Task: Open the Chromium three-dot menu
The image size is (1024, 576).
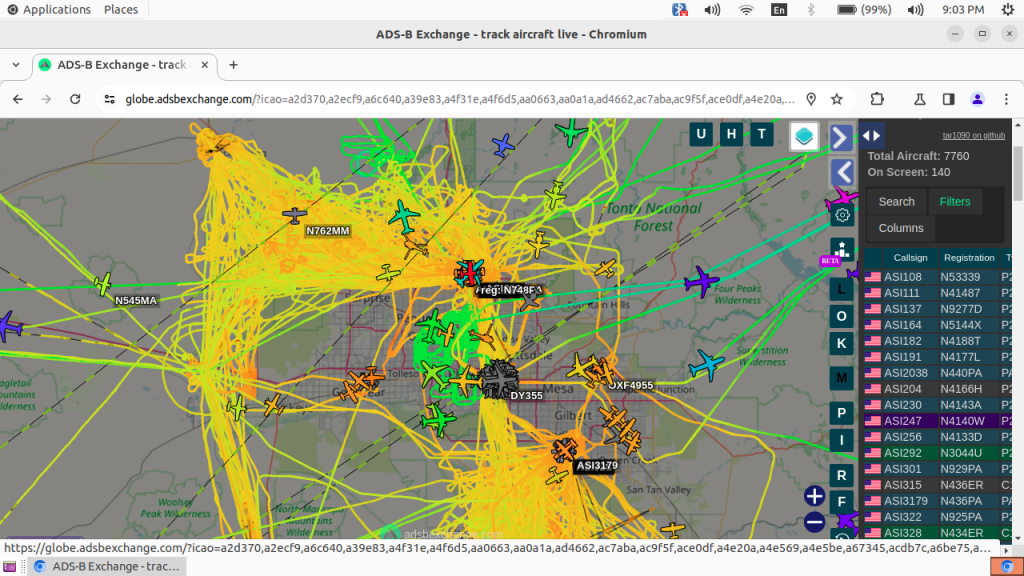Action: click(x=1006, y=99)
